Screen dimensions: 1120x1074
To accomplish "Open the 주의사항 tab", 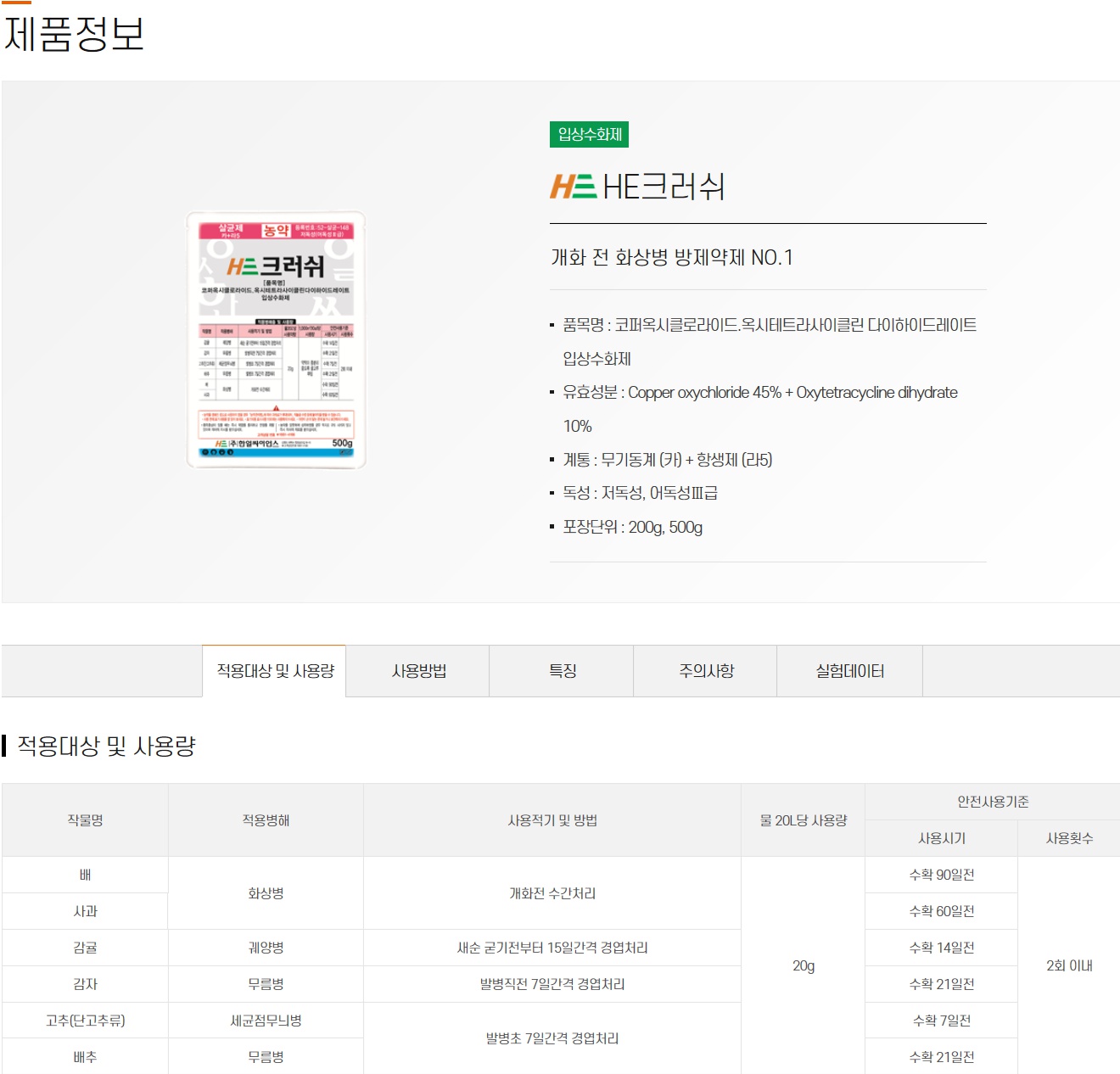I will pyautogui.click(x=706, y=671).
